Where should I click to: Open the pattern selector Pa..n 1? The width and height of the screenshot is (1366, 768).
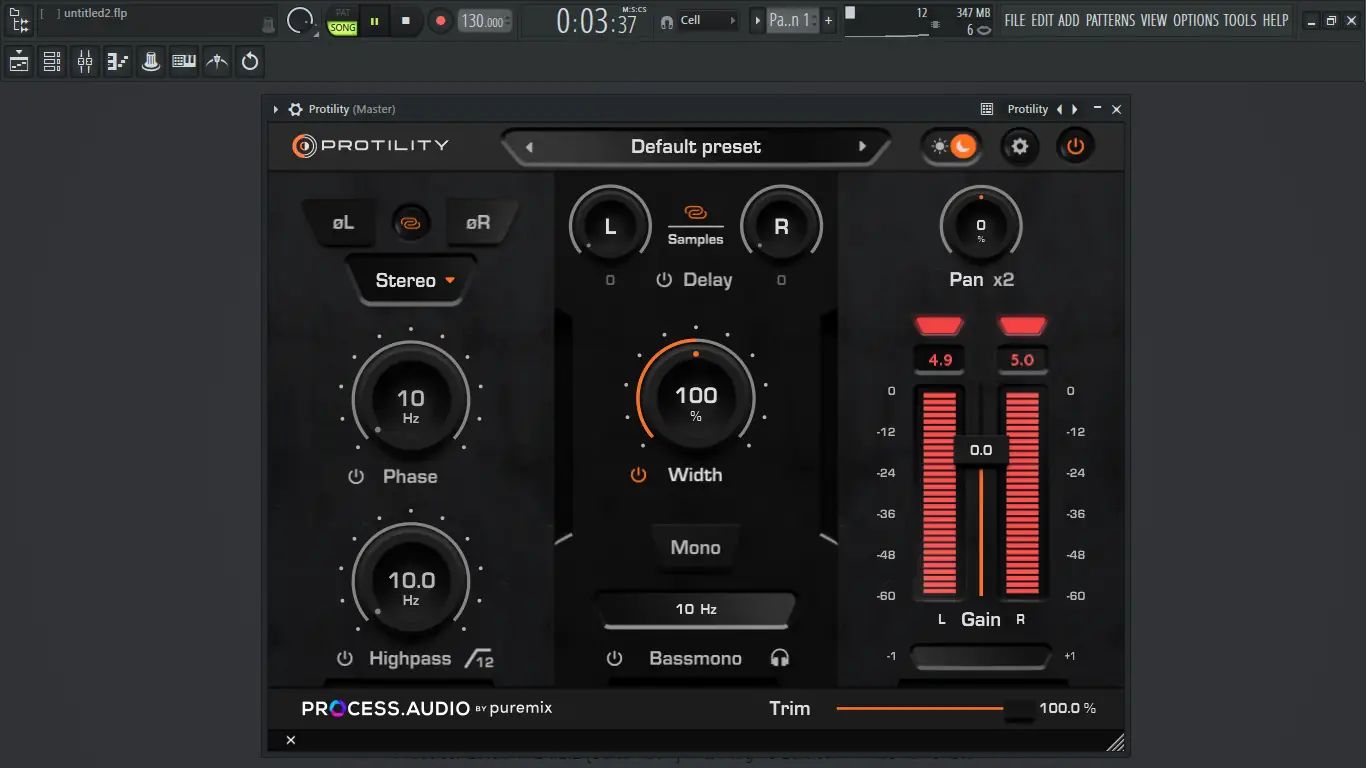click(x=792, y=20)
